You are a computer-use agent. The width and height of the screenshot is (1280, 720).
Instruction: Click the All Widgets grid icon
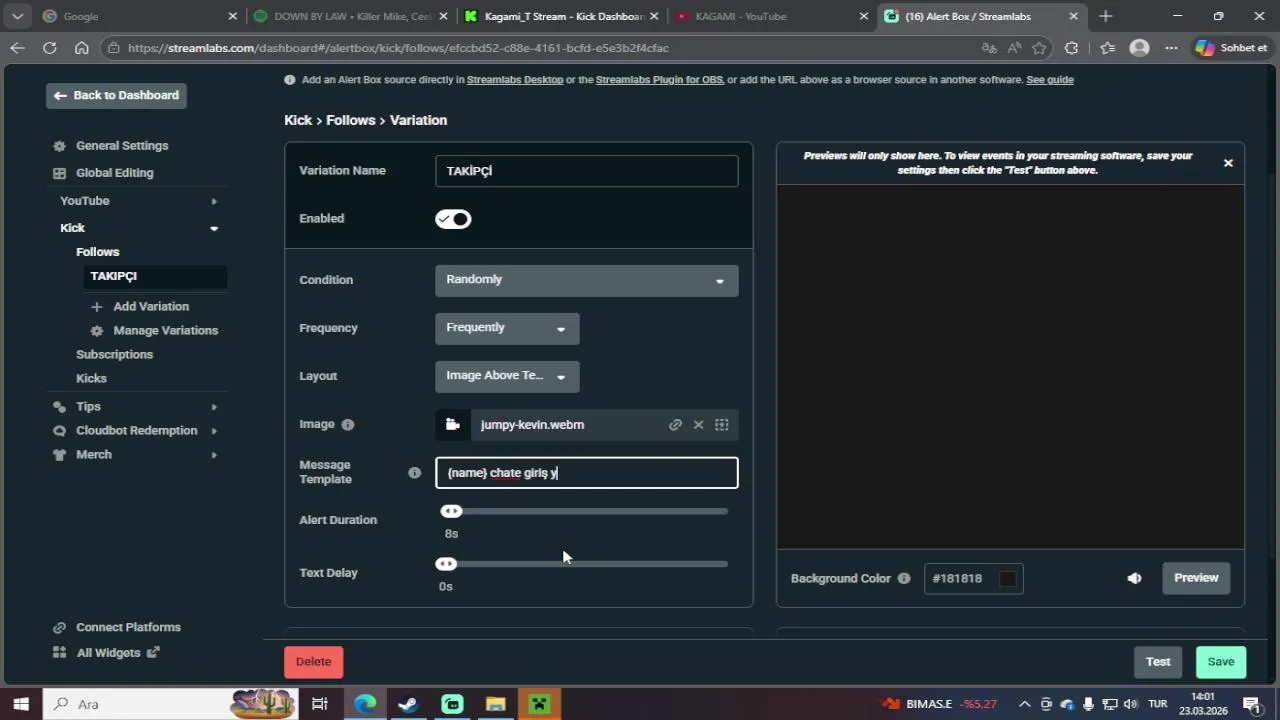coord(59,653)
